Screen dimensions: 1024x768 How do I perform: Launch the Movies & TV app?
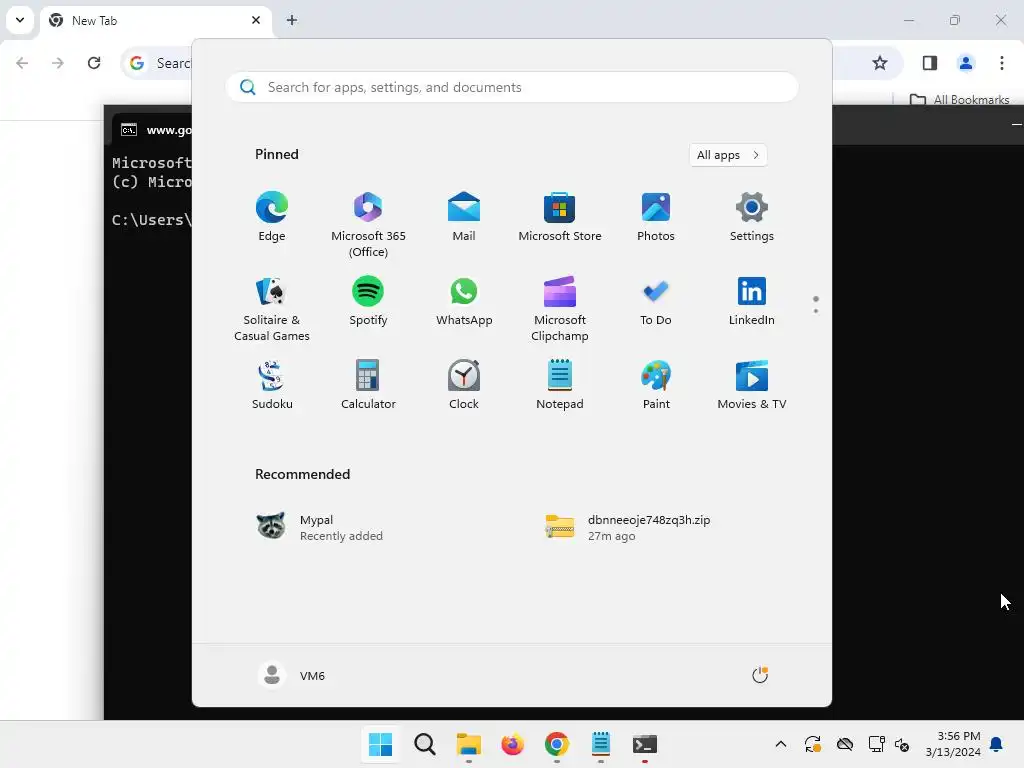coord(752,385)
